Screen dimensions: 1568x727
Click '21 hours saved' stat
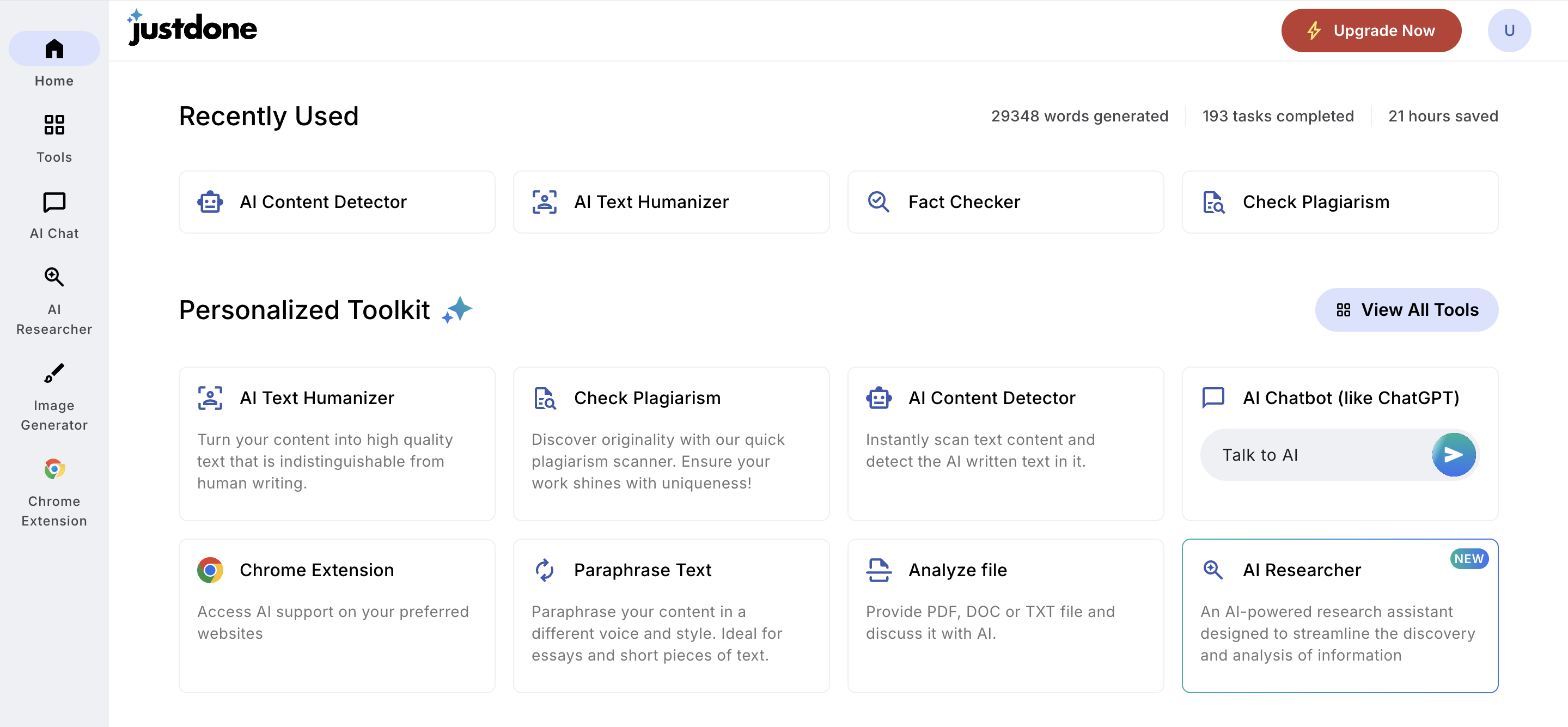(x=1443, y=115)
